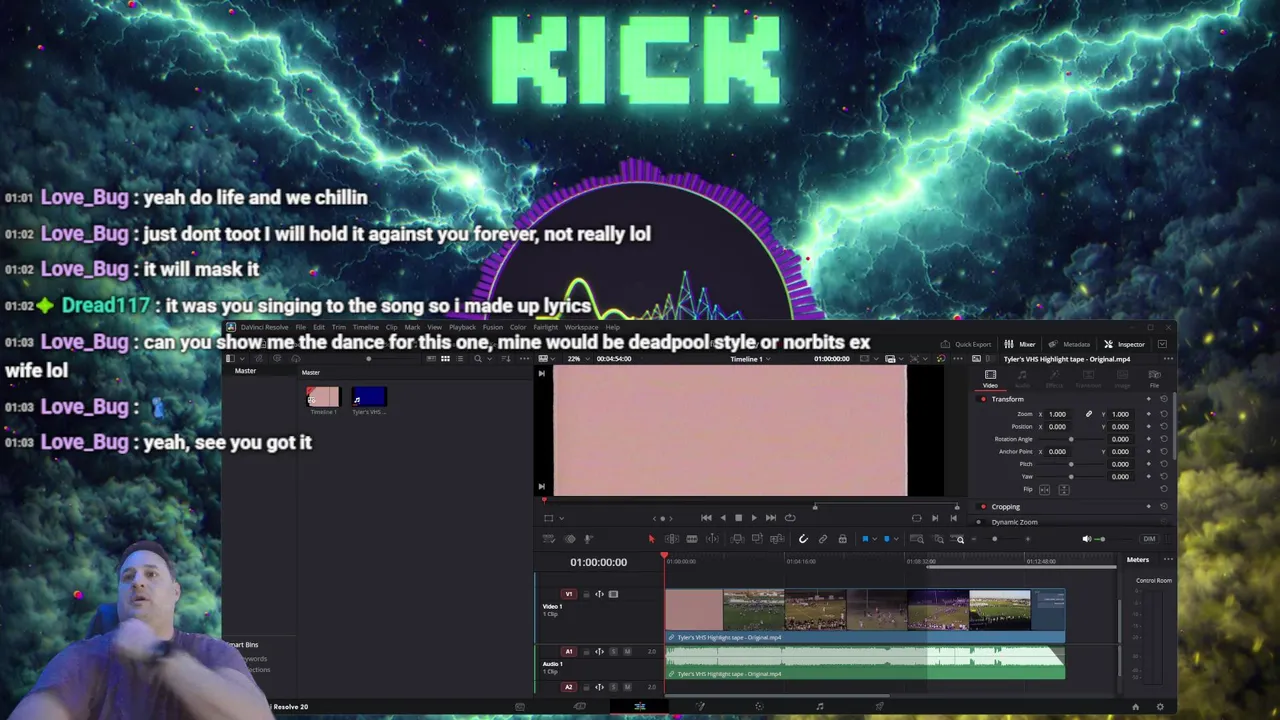
Task: Open the Master bin in sidebar
Action: click(245, 371)
